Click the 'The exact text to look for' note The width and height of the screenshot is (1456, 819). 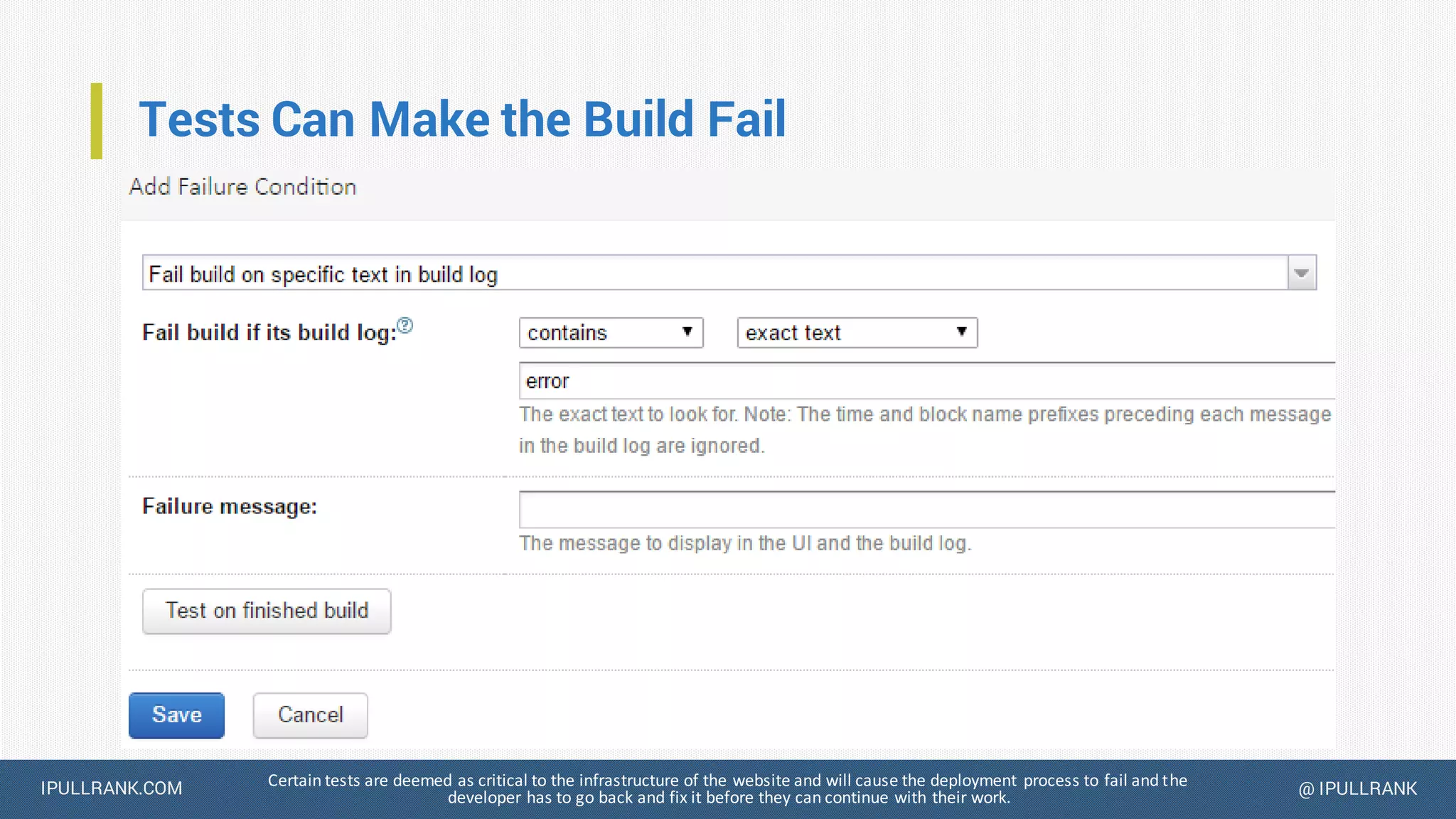(925, 430)
